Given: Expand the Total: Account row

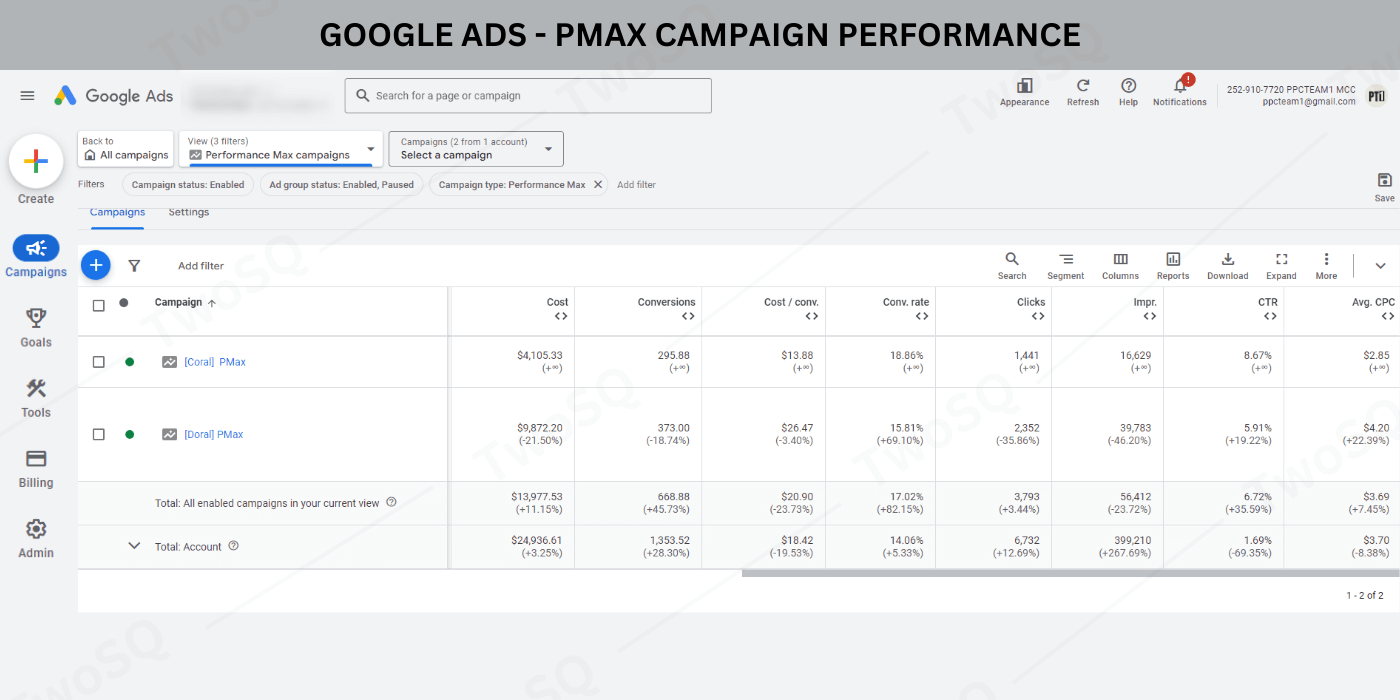Looking at the screenshot, I should (134, 546).
